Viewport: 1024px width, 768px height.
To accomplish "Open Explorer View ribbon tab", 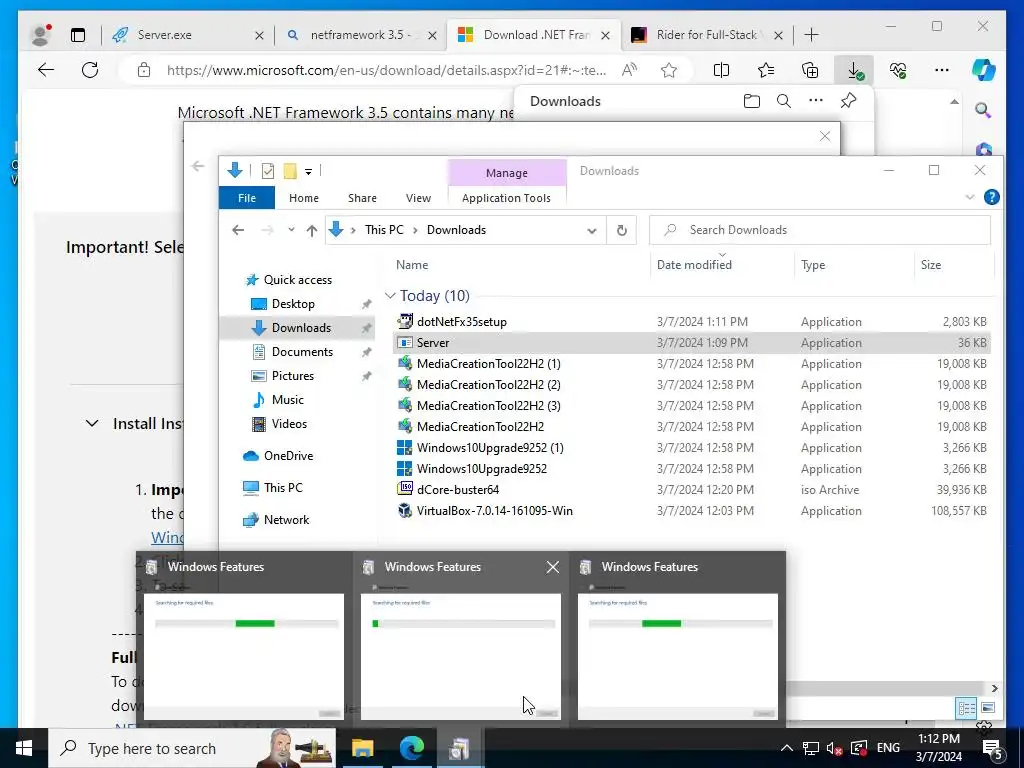I will pos(418,198).
